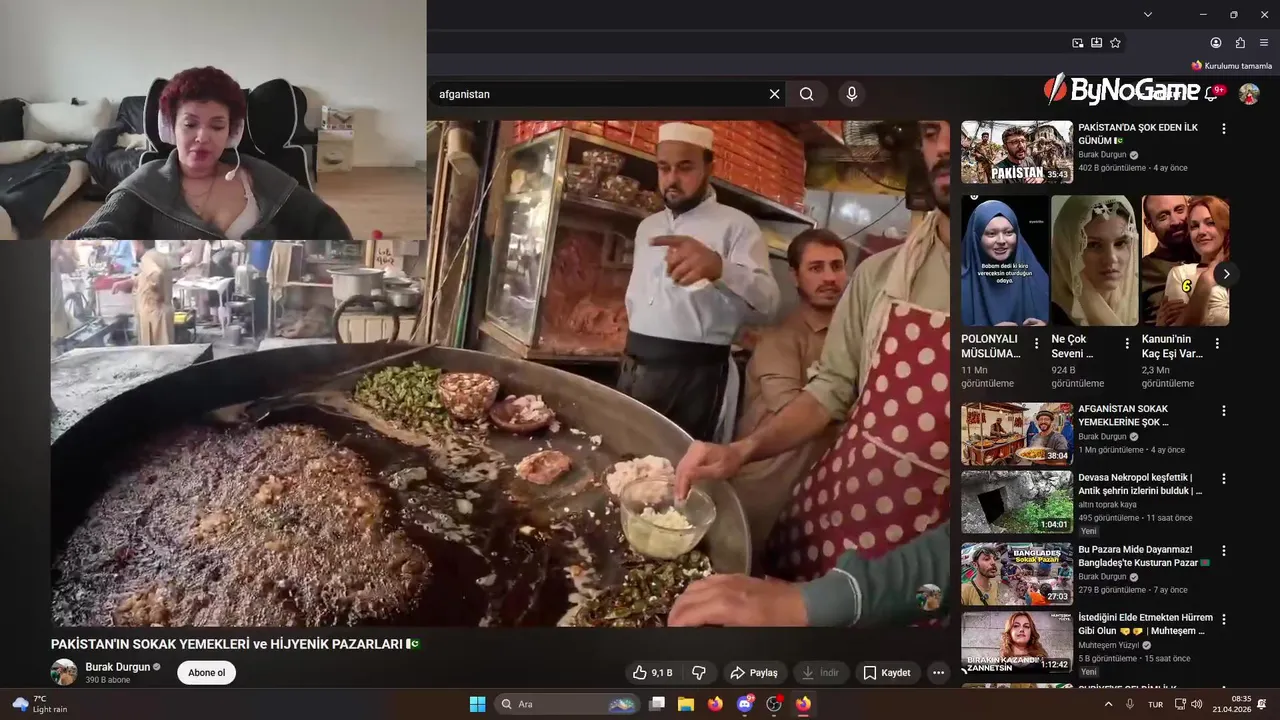Open clock showing 08:35 21.04.2026
This screenshot has height=720, width=1280.
click(1231, 704)
